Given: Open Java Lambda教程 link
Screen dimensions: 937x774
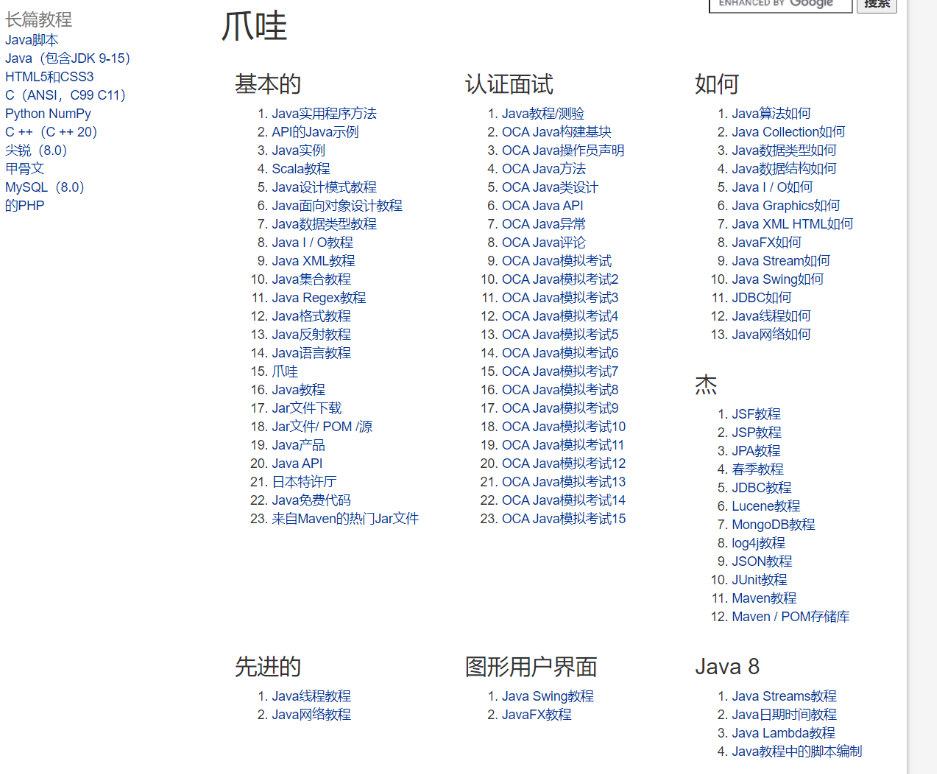Looking at the screenshot, I should click(783, 733).
